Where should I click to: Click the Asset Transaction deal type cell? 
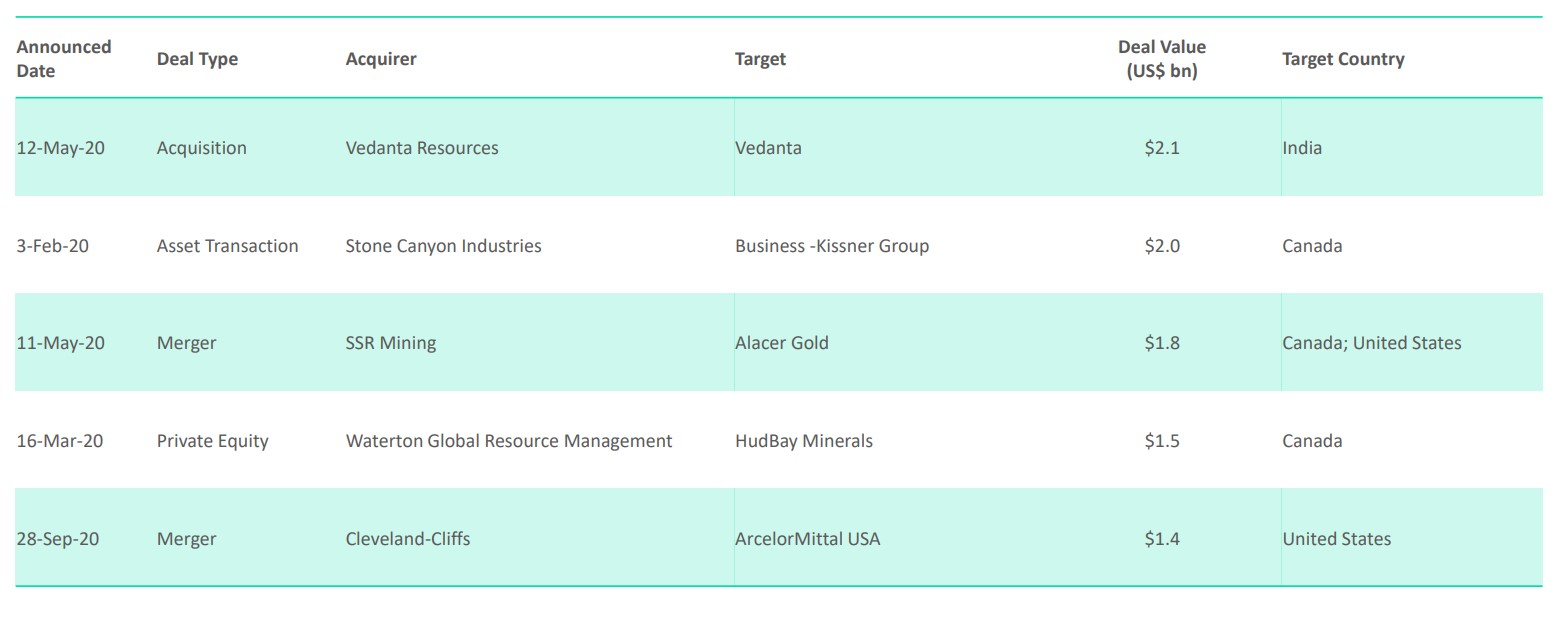point(228,246)
